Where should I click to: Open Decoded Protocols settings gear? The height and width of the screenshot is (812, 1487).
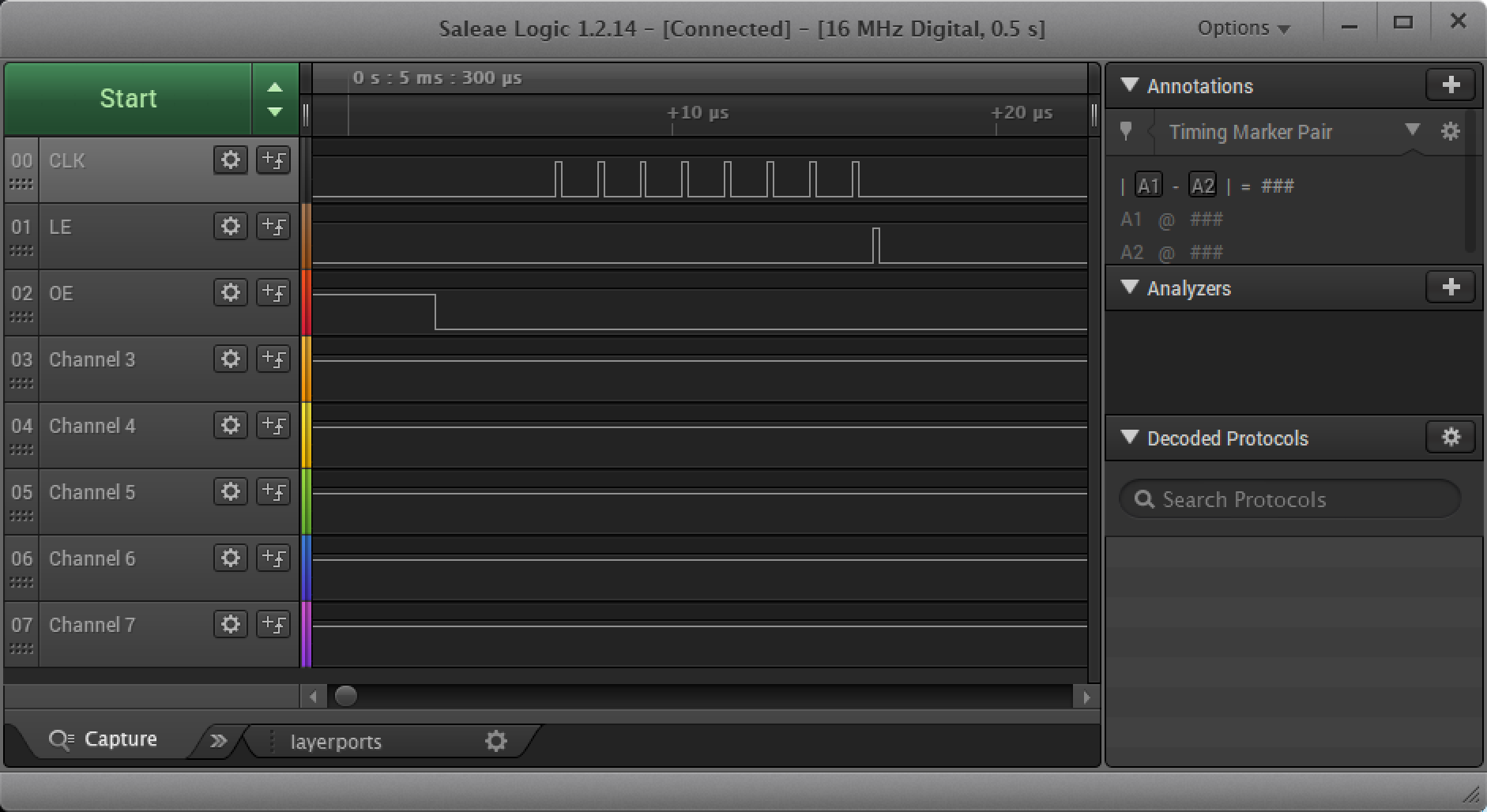(x=1451, y=438)
